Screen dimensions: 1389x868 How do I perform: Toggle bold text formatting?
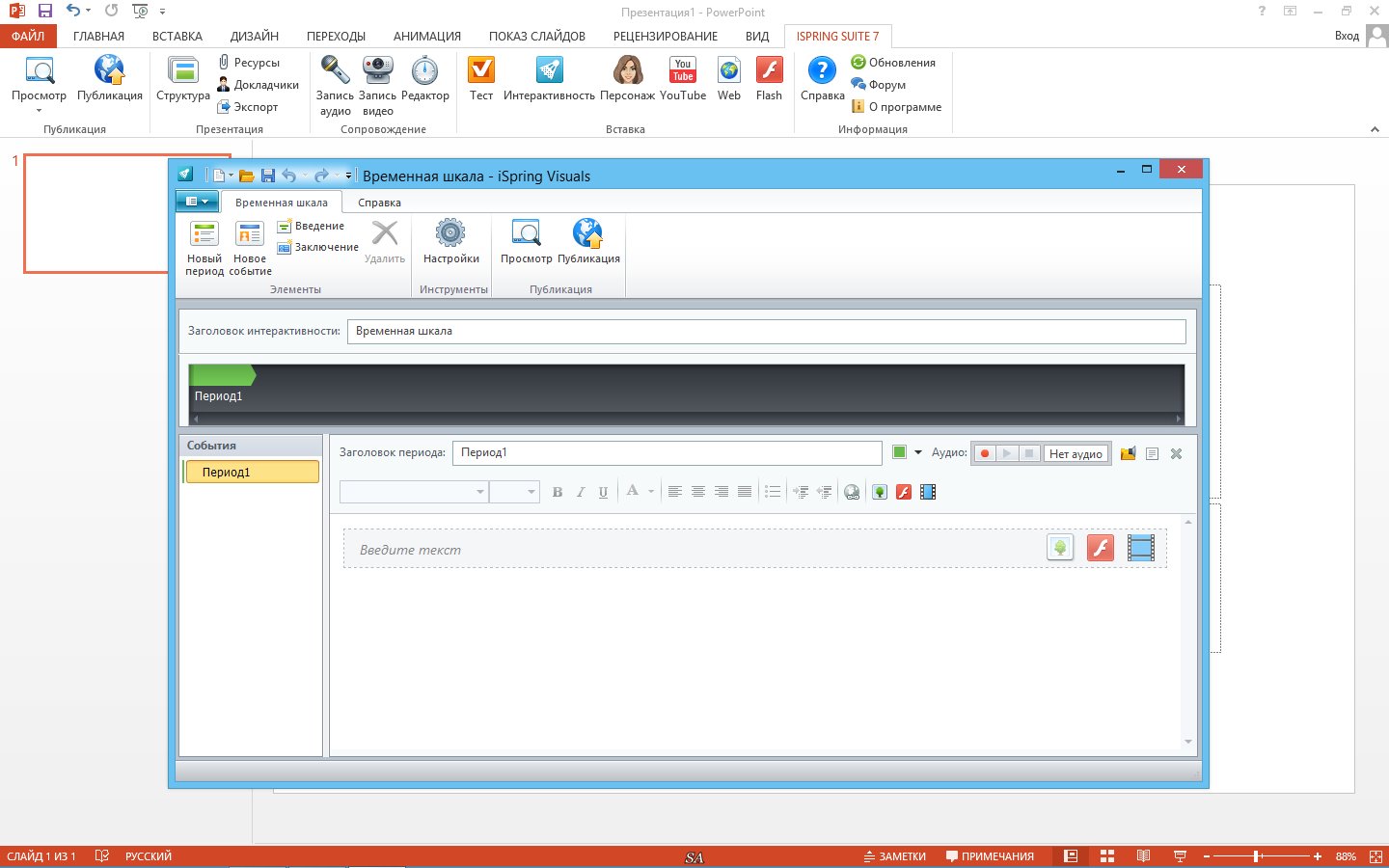tap(558, 492)
